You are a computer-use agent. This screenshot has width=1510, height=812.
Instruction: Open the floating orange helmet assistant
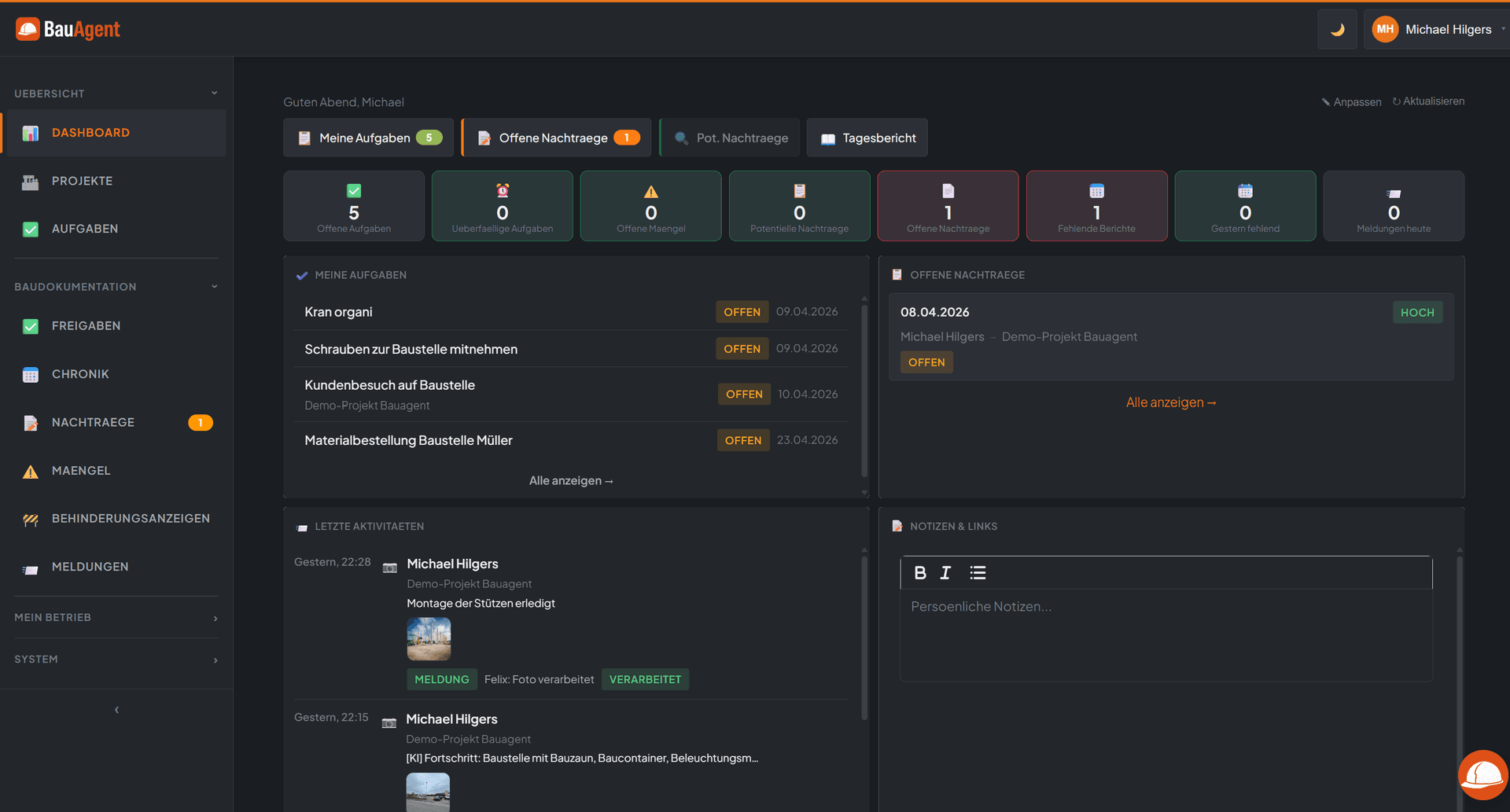pos(1482,775)
